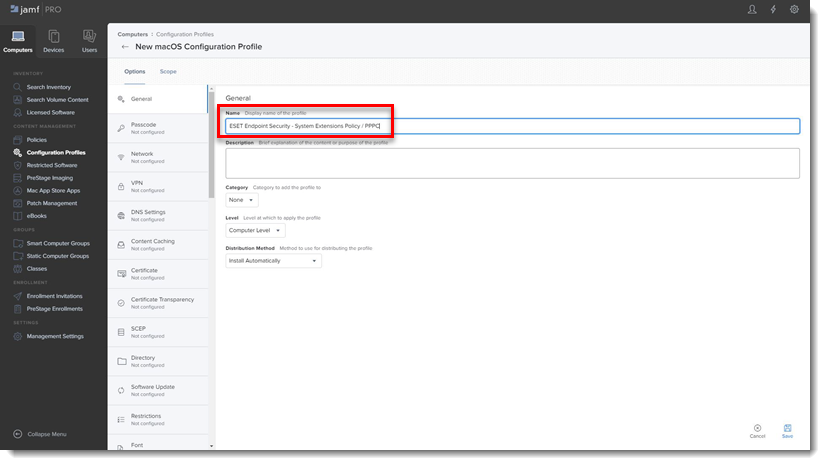Click the Description text area
This screenshot has width=819, height=459.
[512, 163]
